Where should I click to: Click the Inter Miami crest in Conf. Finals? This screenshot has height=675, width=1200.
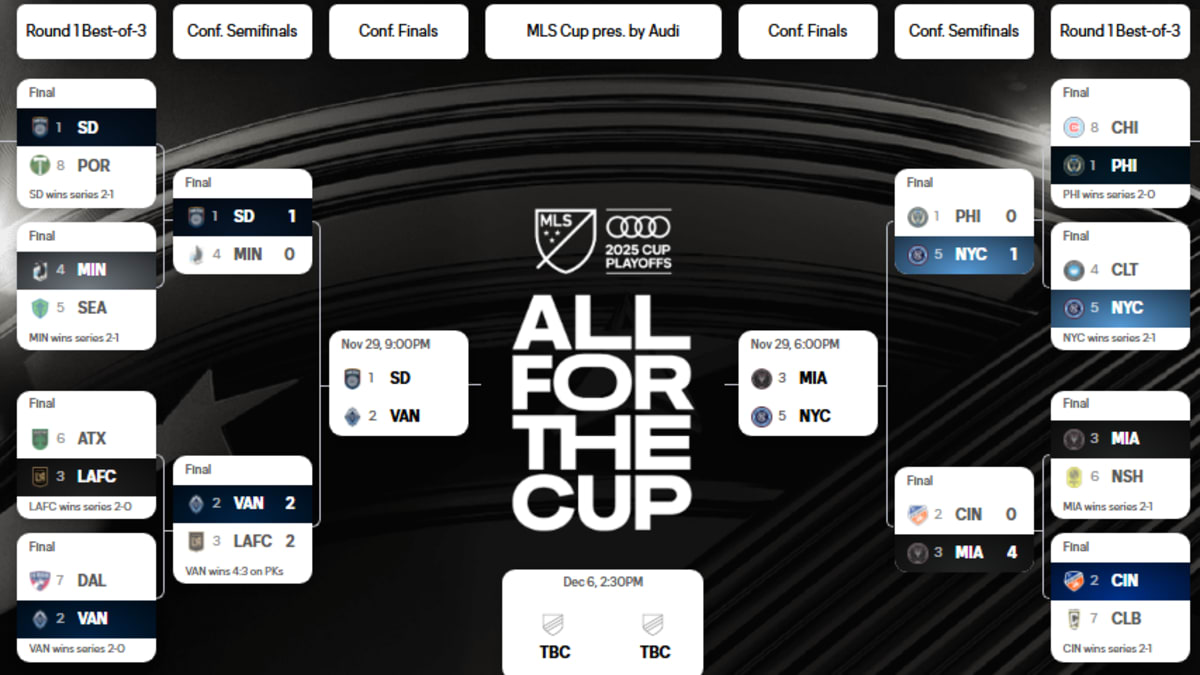click(761, 378)
